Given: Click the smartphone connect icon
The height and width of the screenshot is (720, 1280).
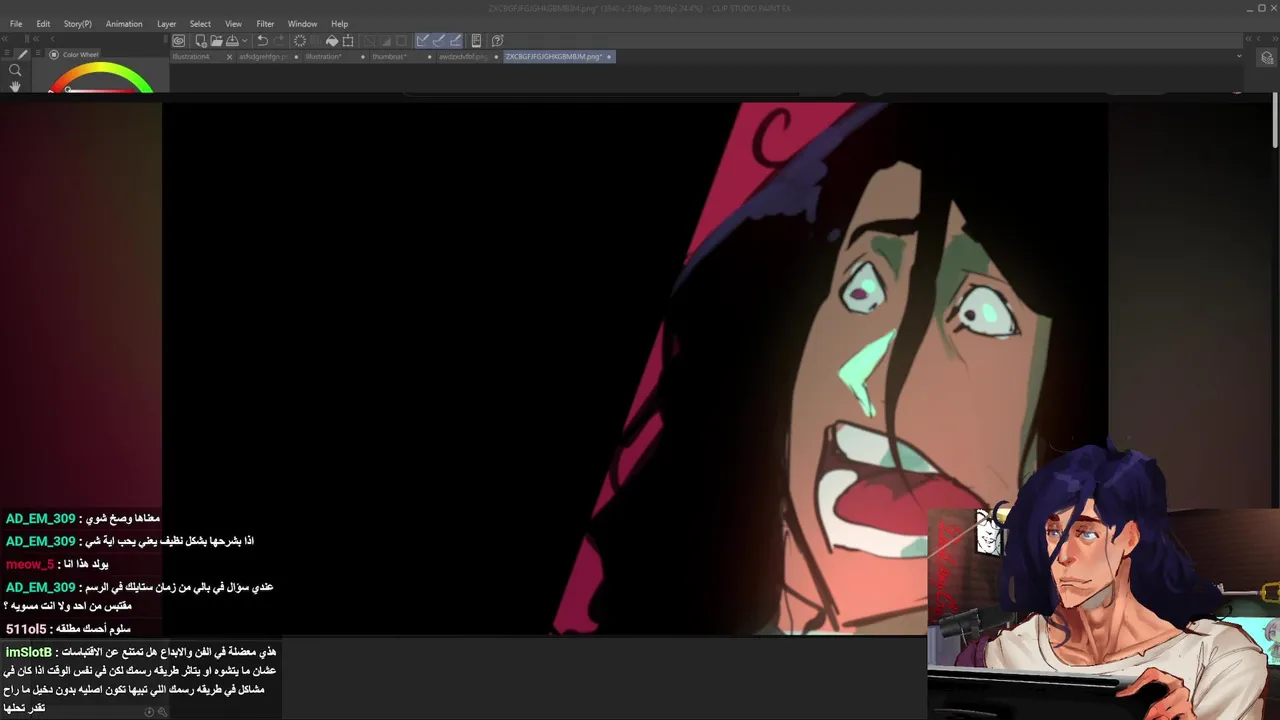Looking at the screenshot, I should pyautogui.click(x=477, y=41).
